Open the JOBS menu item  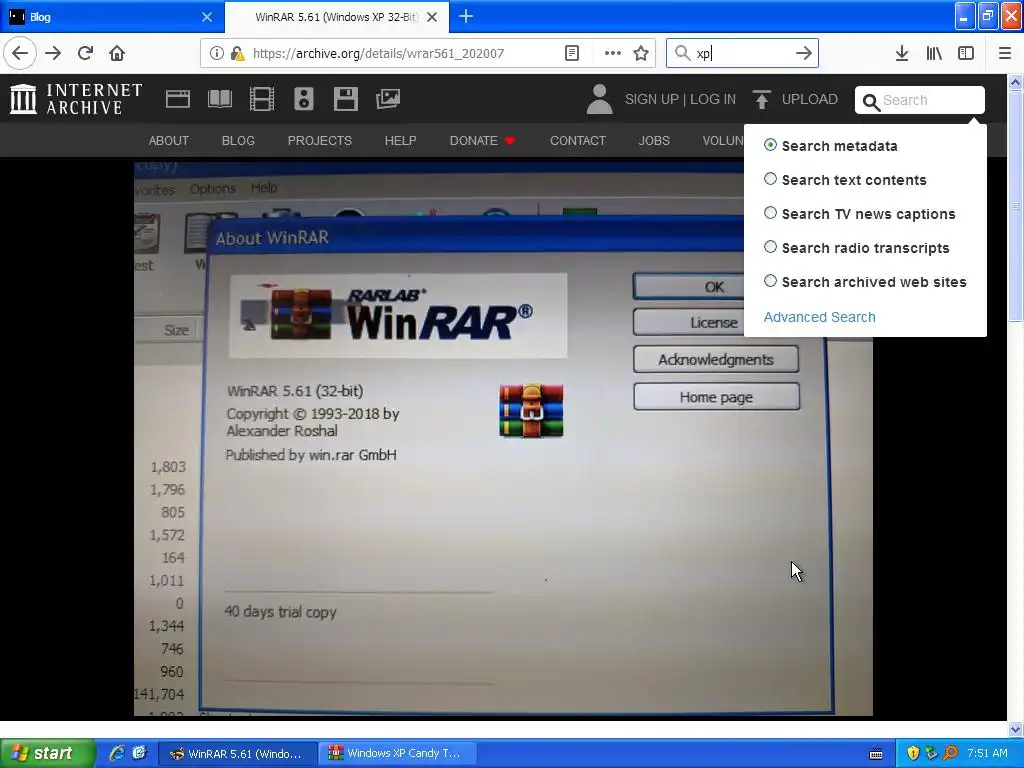pyautogui.click(x=654, y=140)
